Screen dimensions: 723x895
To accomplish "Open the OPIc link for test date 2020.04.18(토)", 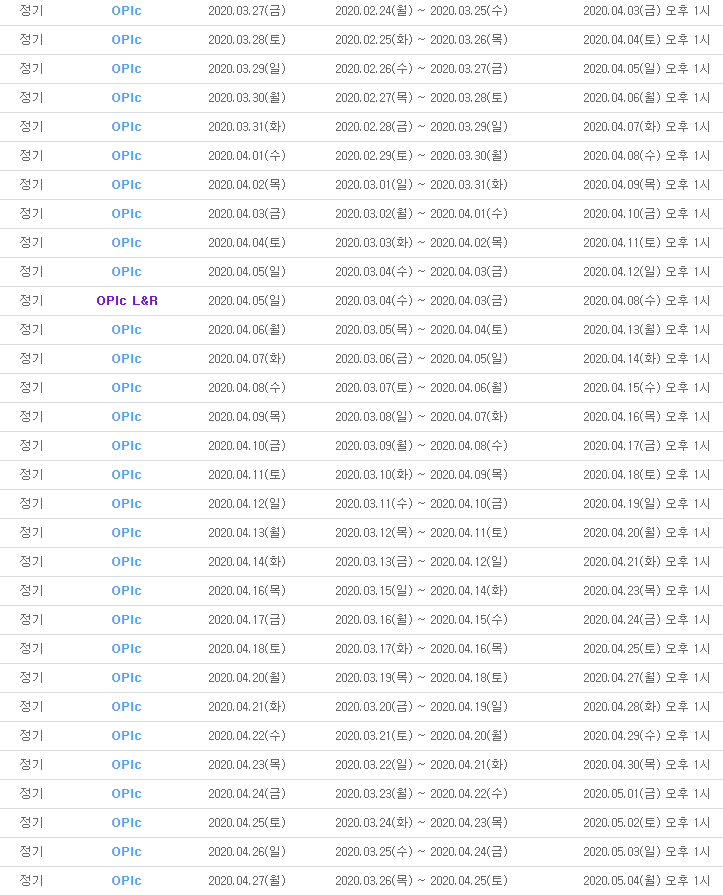I will point(126,649).
